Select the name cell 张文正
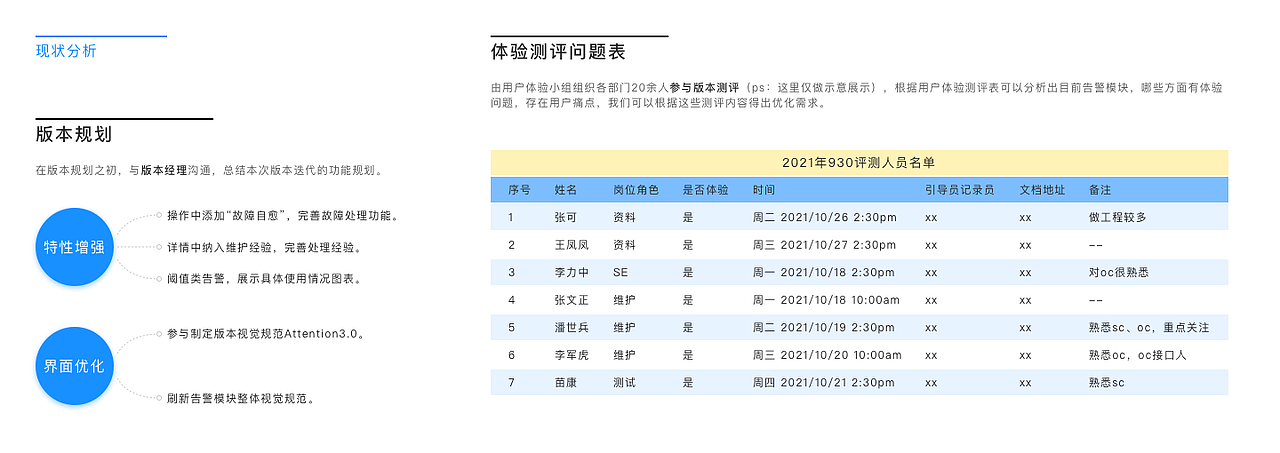Screen dimensions: 1280x453 572,299
